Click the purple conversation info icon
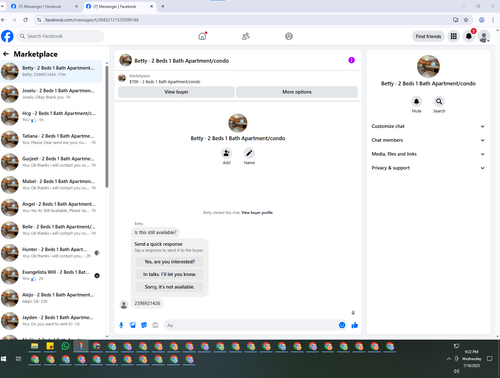This screenshot has width=500, height=378. pos(351,60)
